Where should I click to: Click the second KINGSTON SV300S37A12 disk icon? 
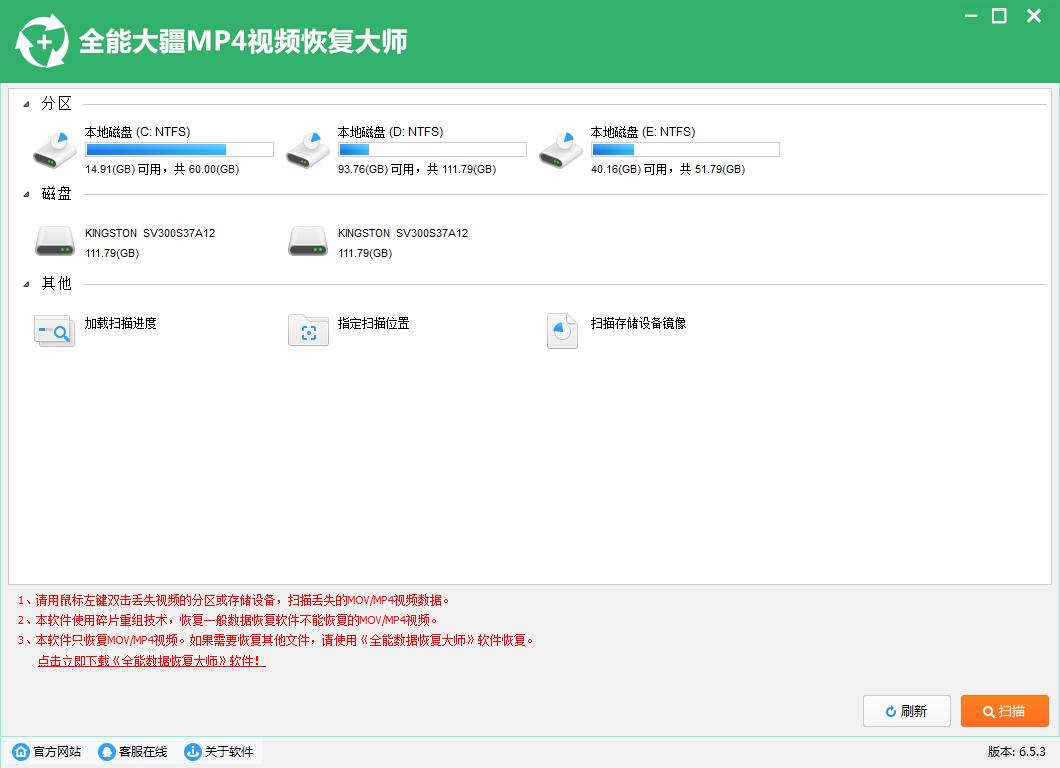(308, 241)
